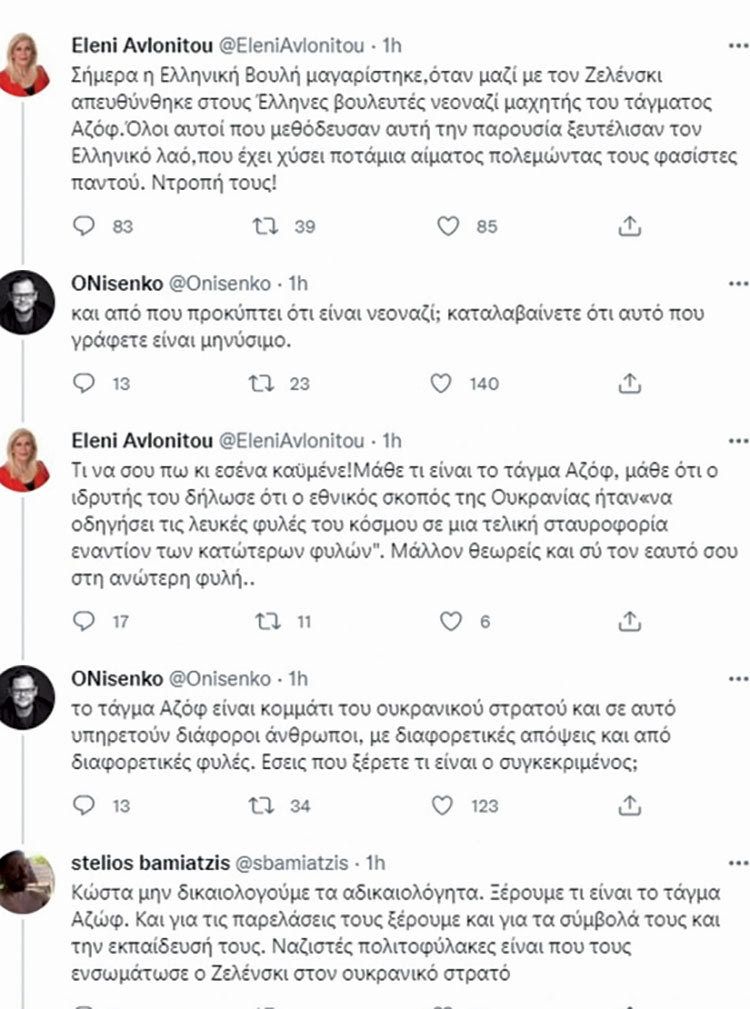The image size is (750, 1009).
Task: Open the share icon on ONisenko's second reply
Action: click(x=630, y=800)
